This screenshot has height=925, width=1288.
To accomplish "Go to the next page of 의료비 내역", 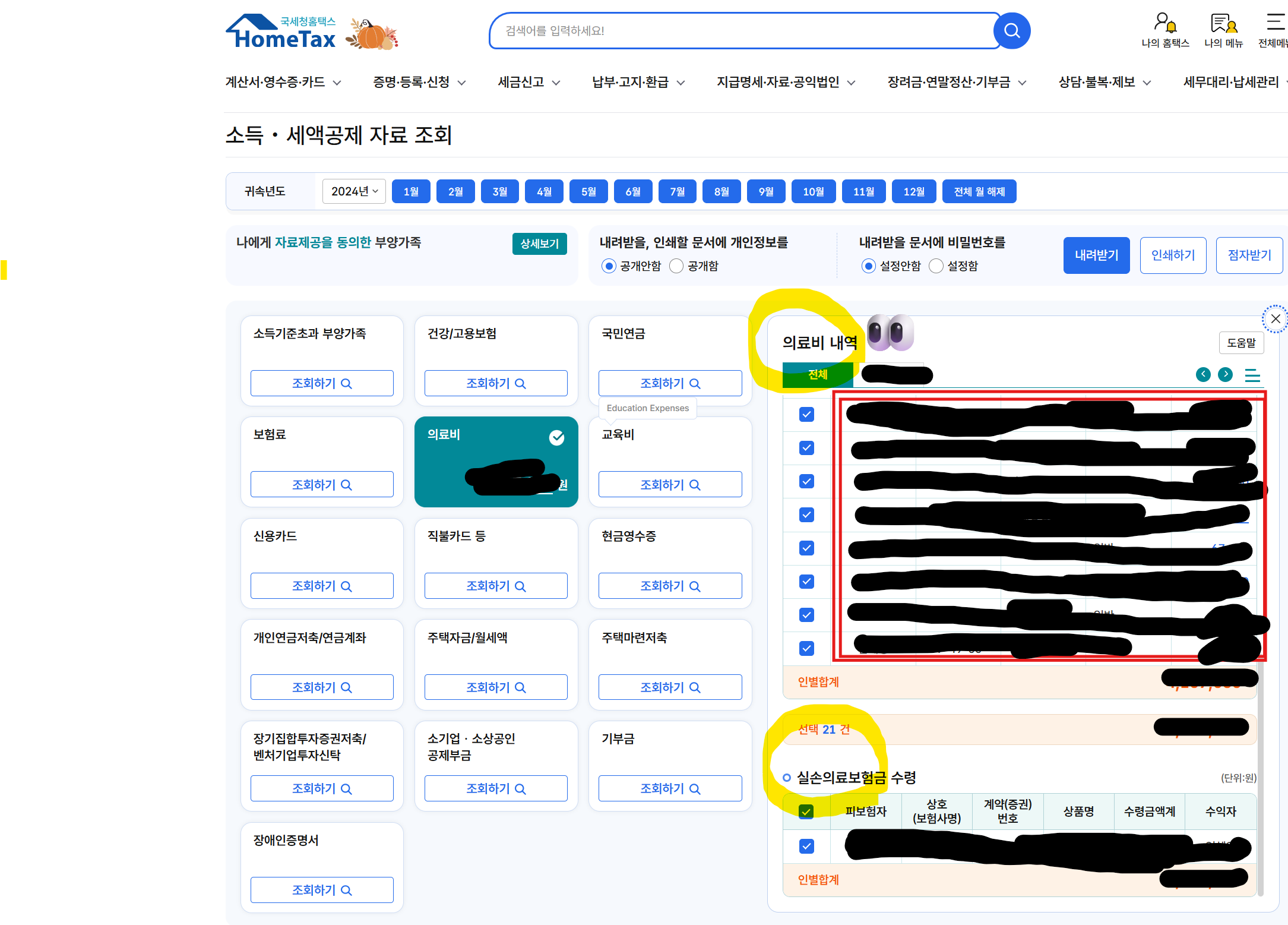I will coord(1225,374).
